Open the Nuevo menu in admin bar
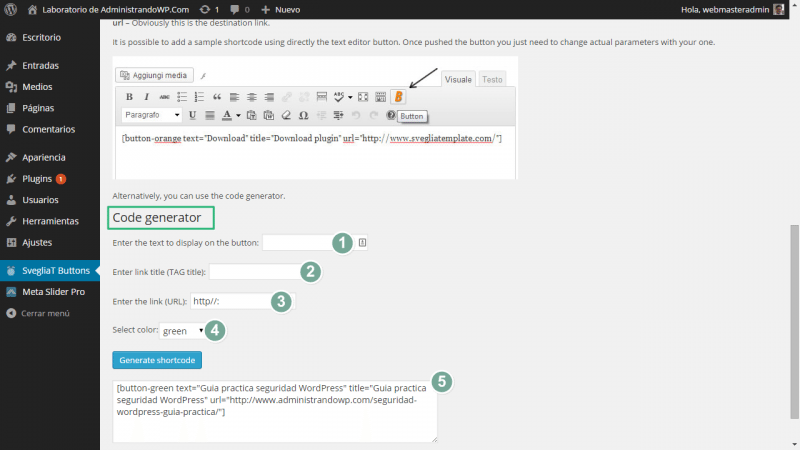The image size is (800, 450). point(281,9)
